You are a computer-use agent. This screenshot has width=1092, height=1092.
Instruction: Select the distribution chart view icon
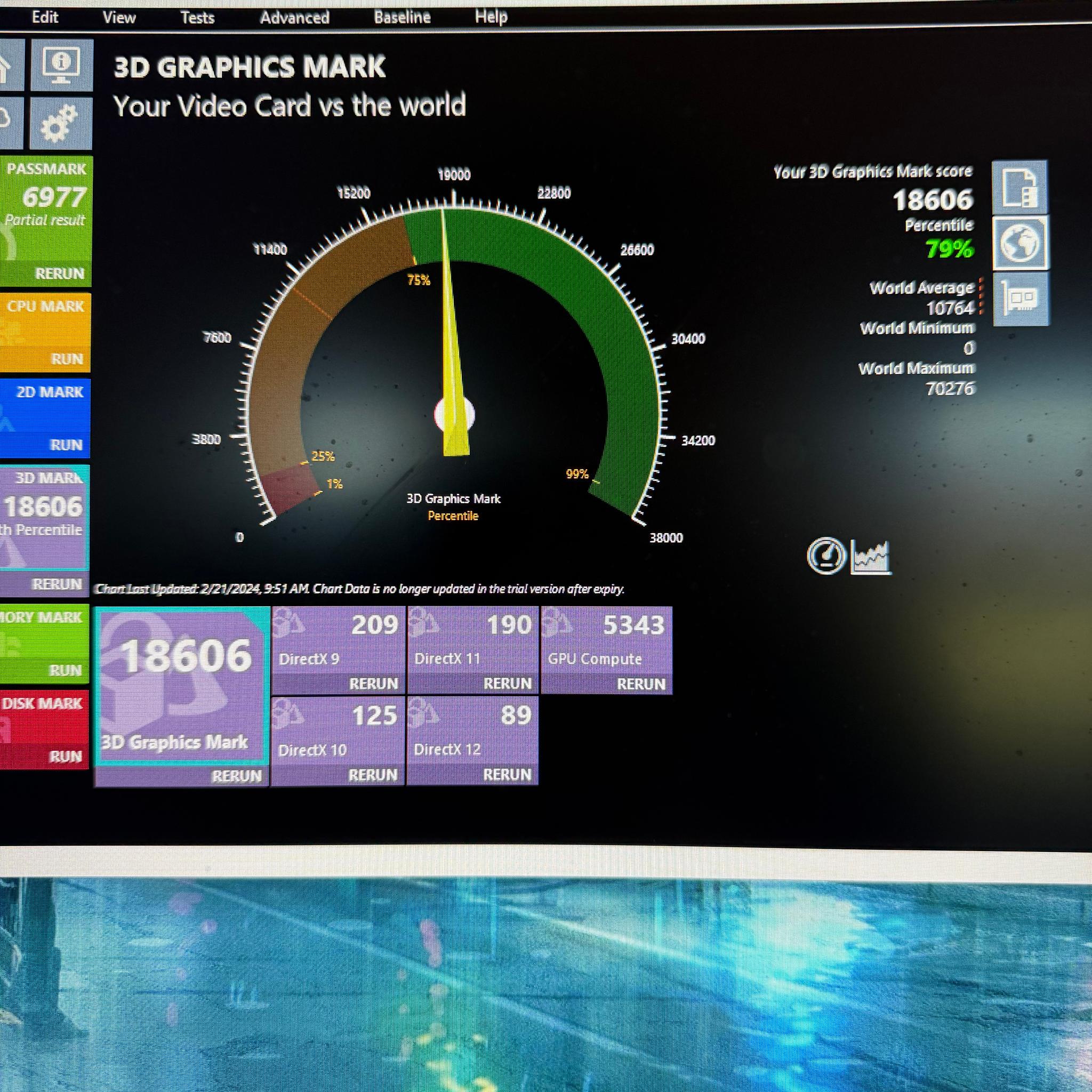click(x=871, y=557)
